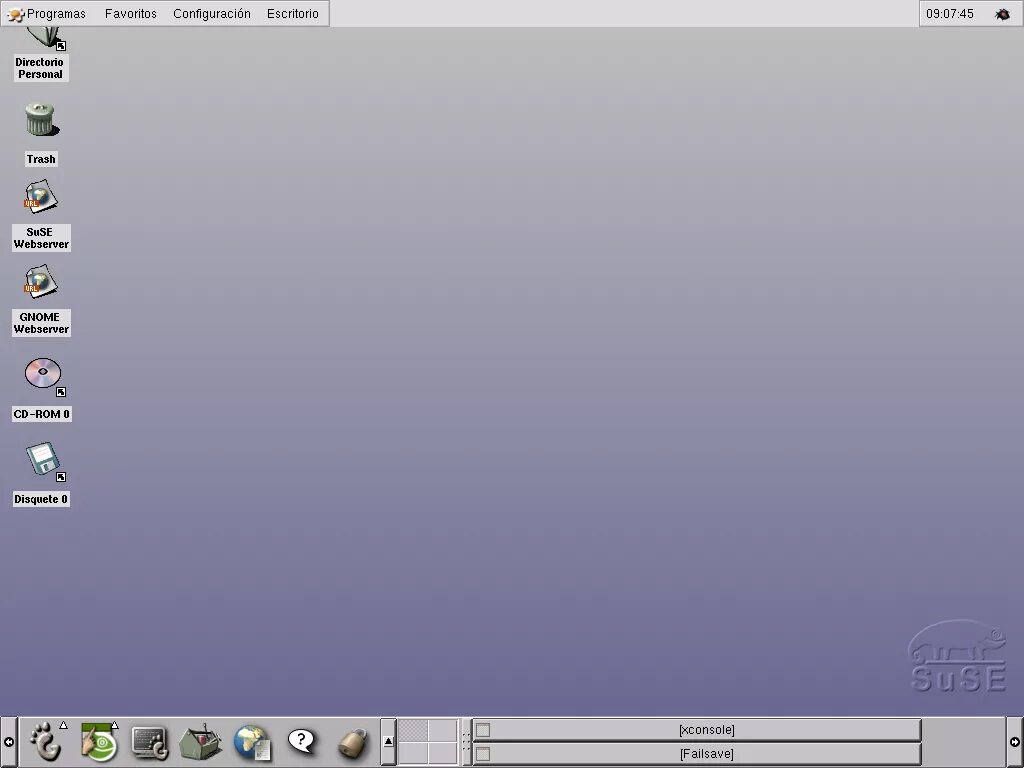Open the Disquete 0 floppy icon
1024x768 pixels.
(44, 461)
